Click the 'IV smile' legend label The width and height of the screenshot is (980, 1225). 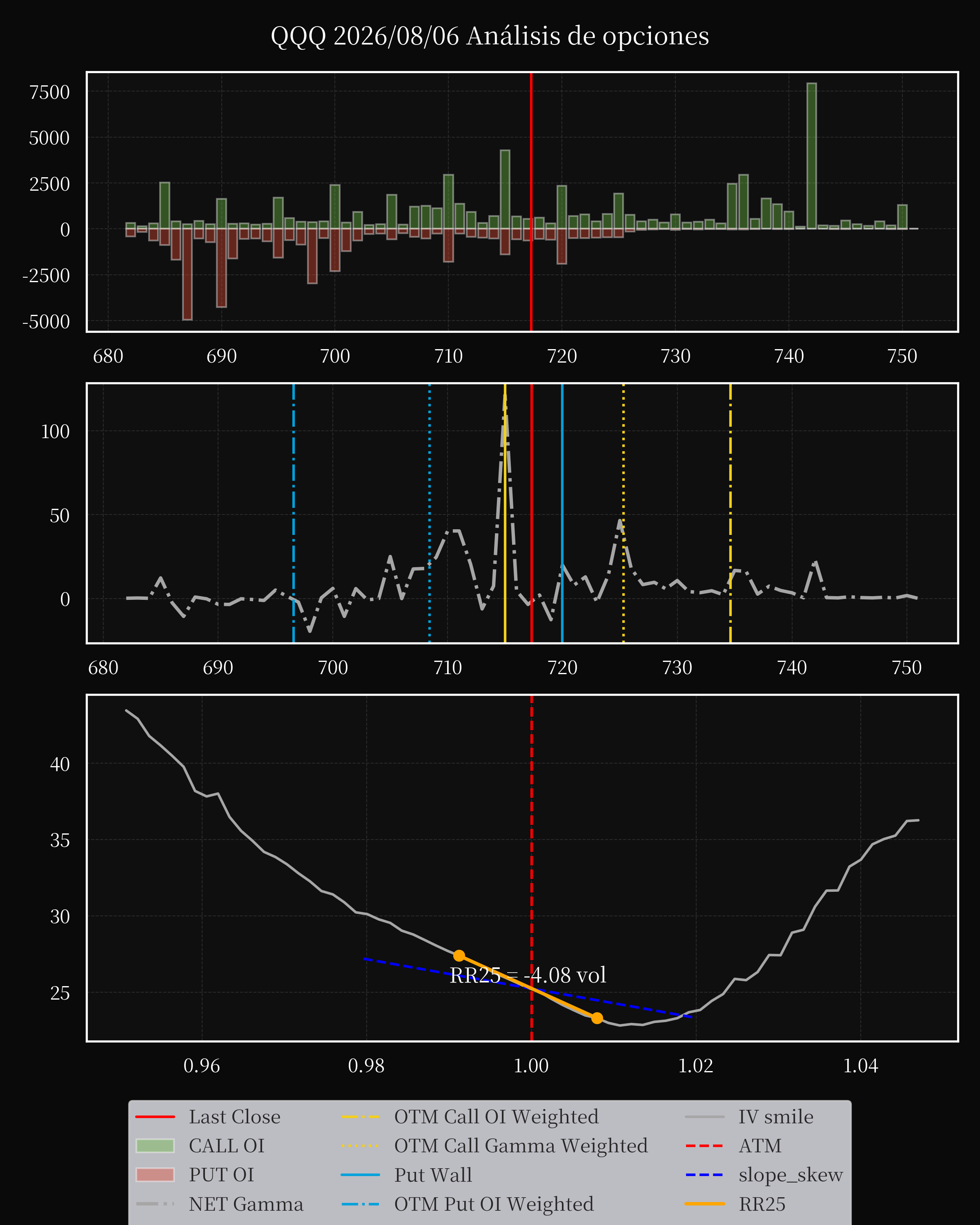(x=775, y=1117)
